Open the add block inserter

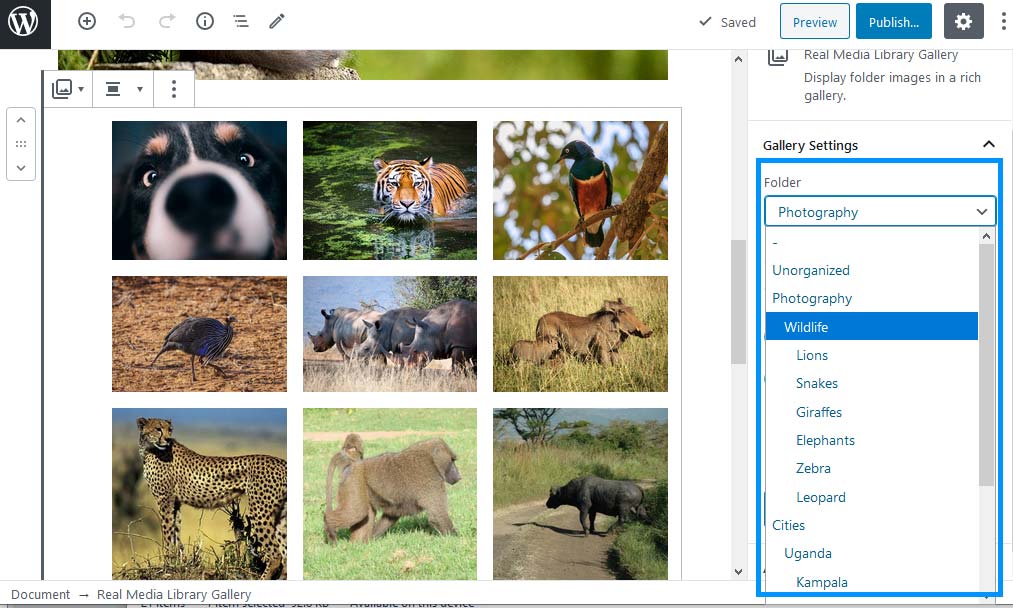(87, 21)
